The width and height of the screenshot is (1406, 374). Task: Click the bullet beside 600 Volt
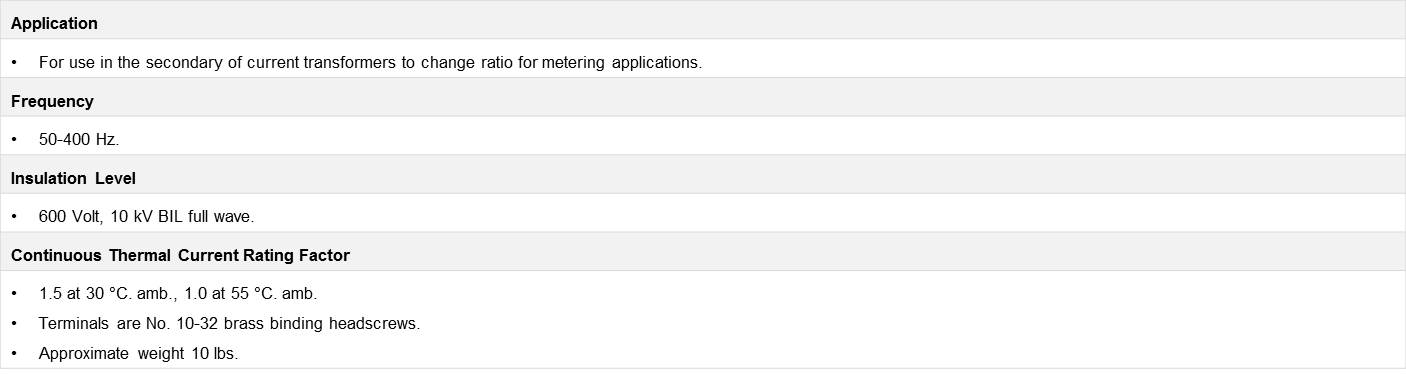tap(15, 217)
